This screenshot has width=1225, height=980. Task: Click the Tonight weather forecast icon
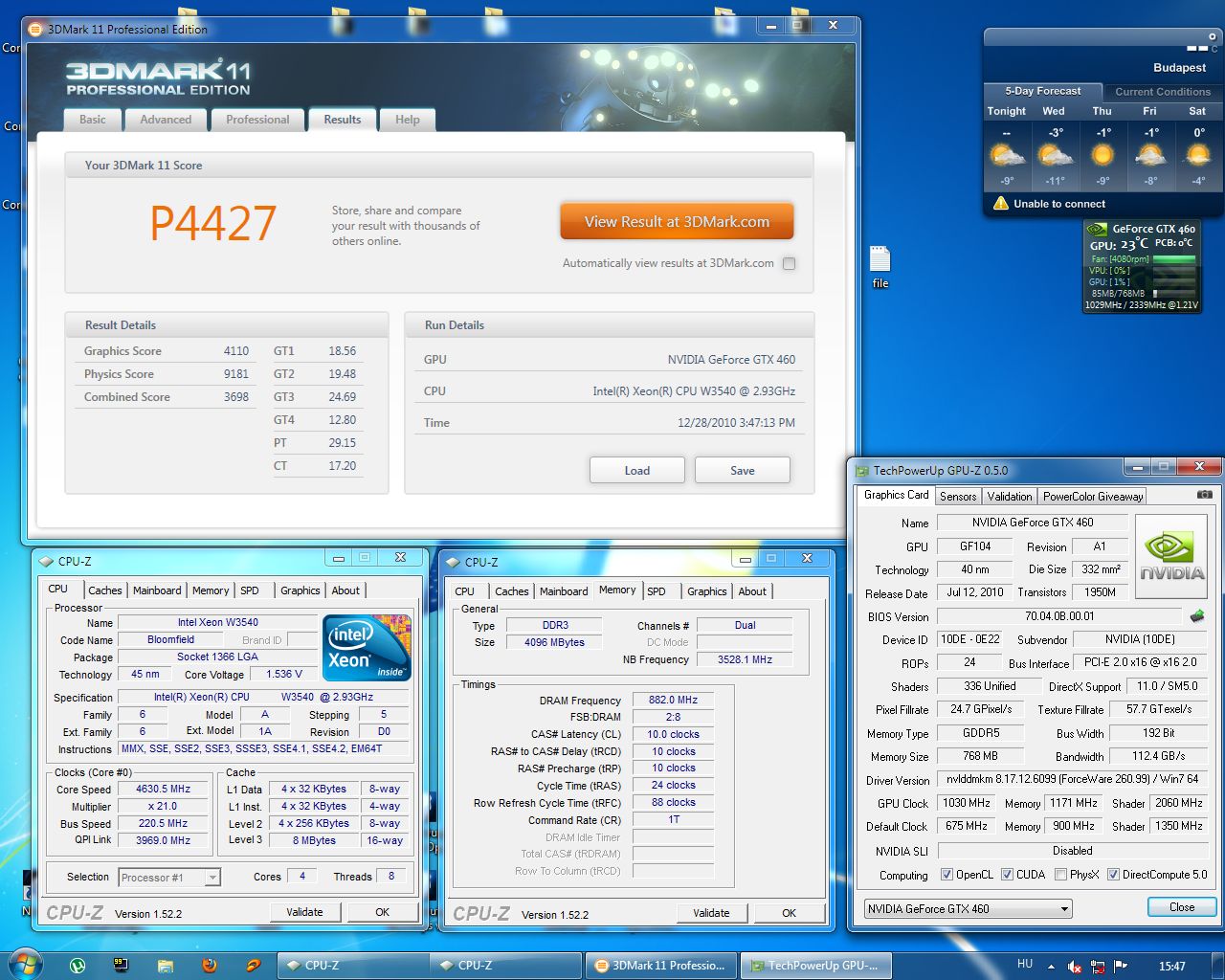1007,155
